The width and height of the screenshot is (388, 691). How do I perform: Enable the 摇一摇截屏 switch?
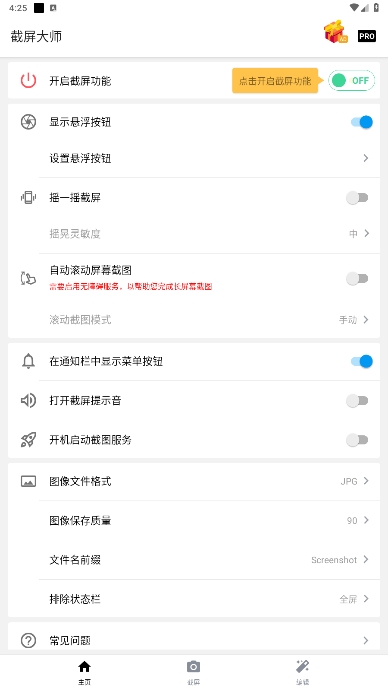357,198
